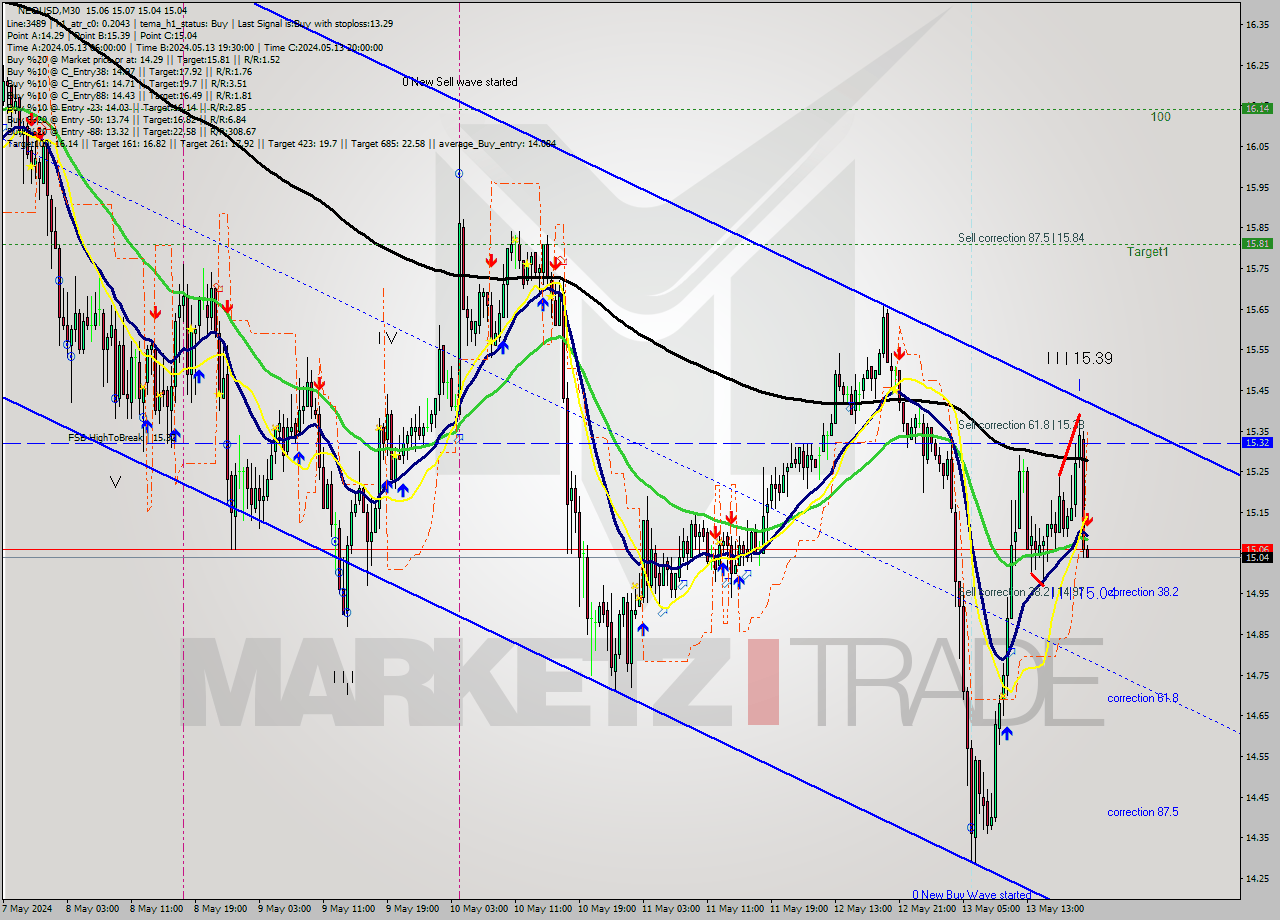Click the red sell arrow after the 12 May 13:00 peak
The width and height of the screenshot is (1280, 920).
[x=900, y=352]
